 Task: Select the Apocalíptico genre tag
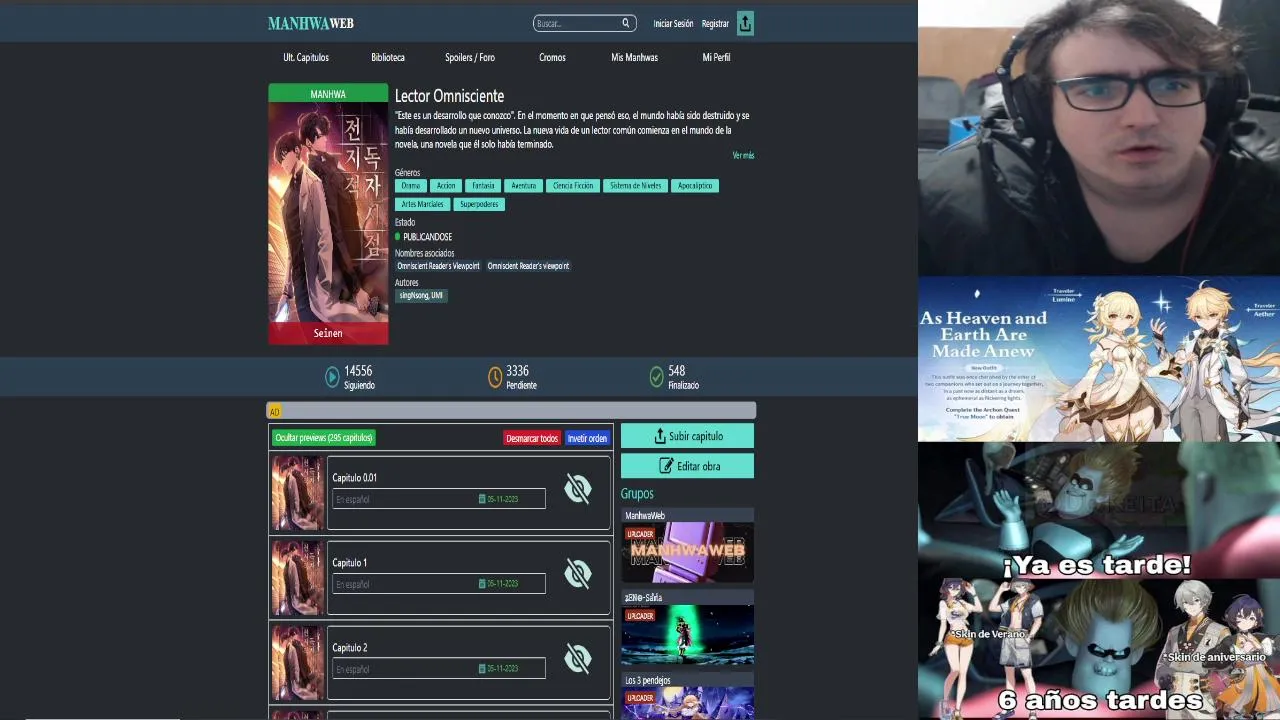tap(695, 185)
